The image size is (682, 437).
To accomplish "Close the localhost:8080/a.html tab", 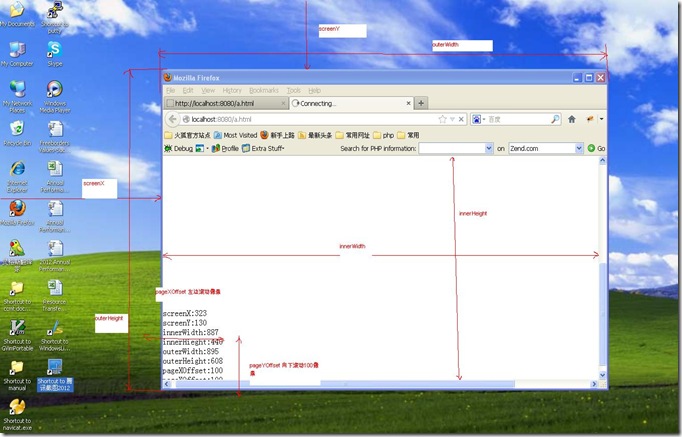I will point(283,103).
